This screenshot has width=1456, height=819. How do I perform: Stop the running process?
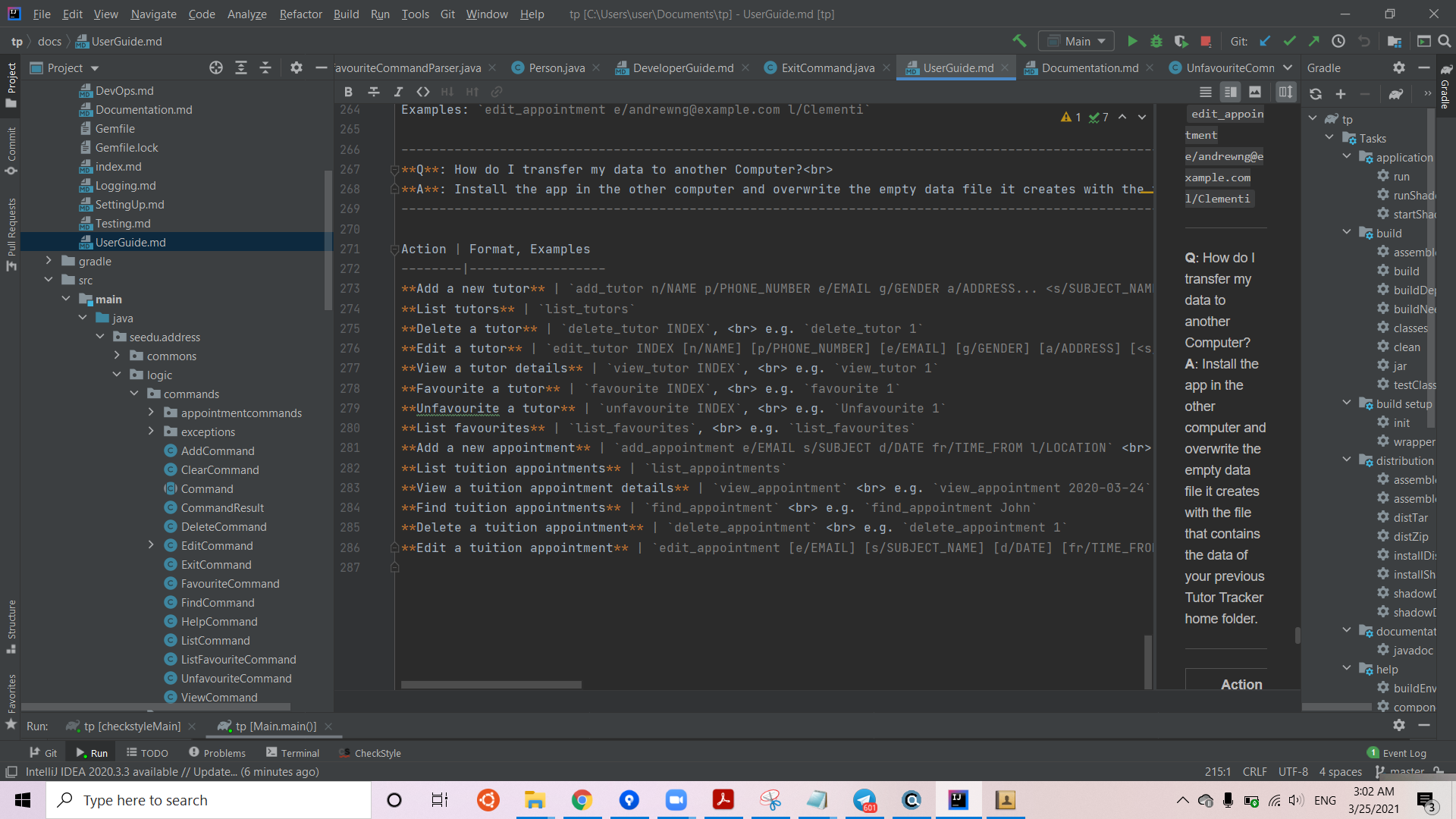(1206, 41)
